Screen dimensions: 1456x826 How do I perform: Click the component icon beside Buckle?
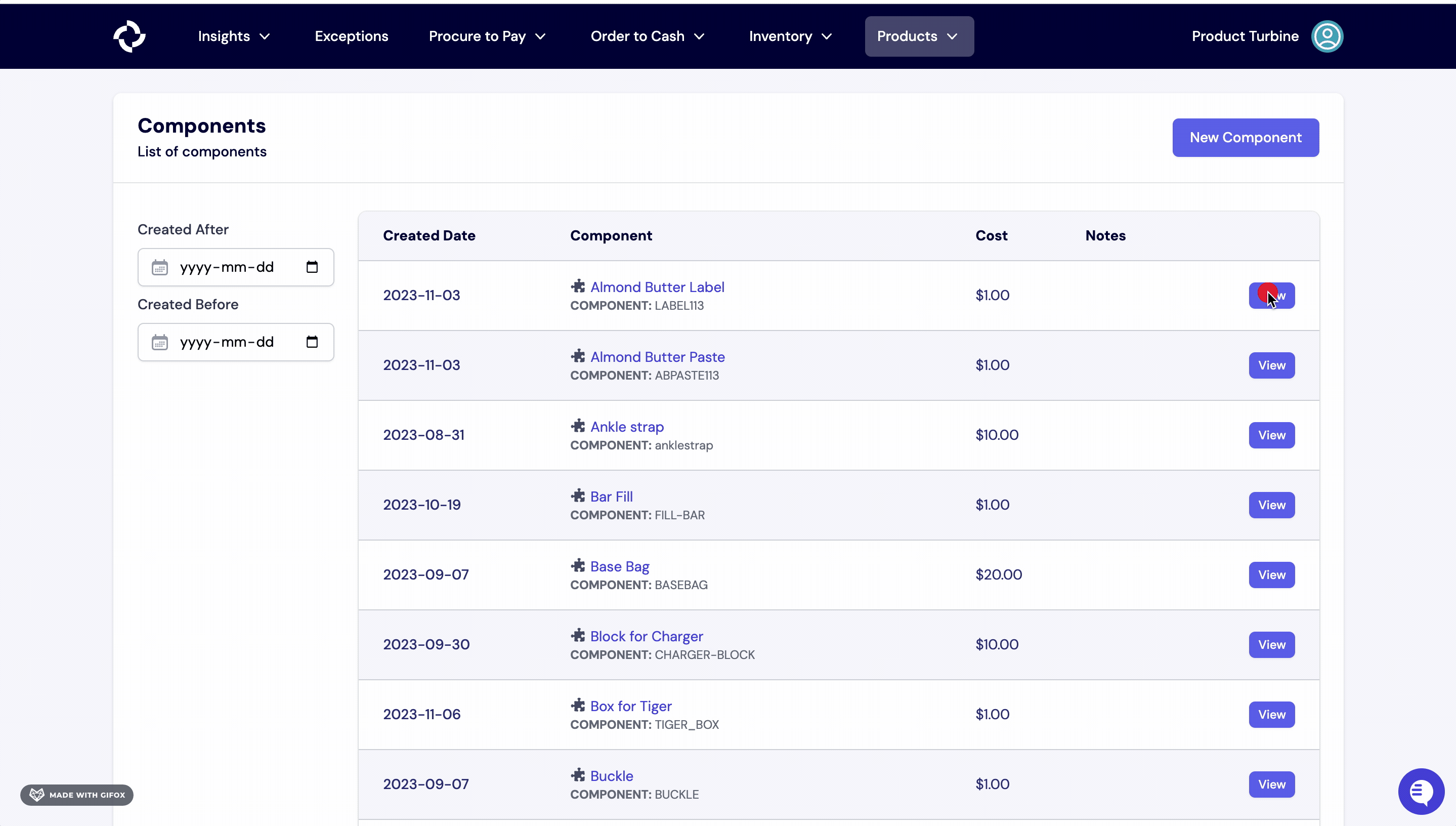click(x=578, y=775)
